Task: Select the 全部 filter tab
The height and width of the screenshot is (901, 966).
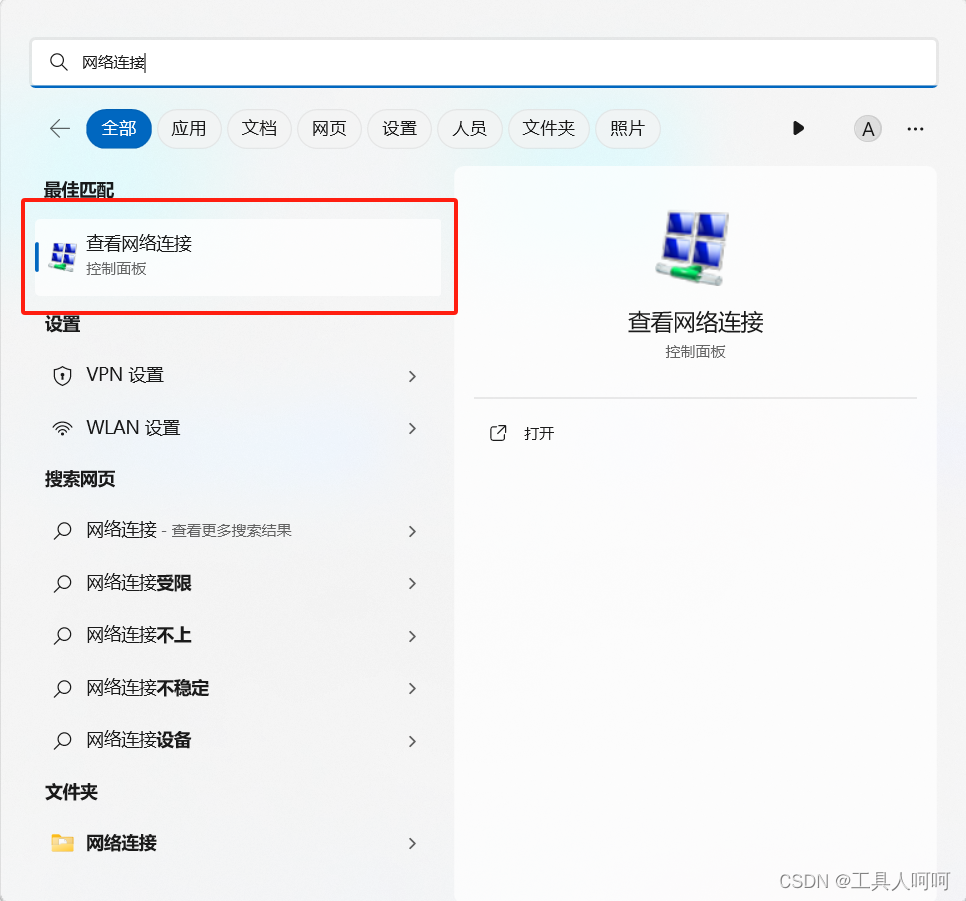Action: click(x=119, y=129)
